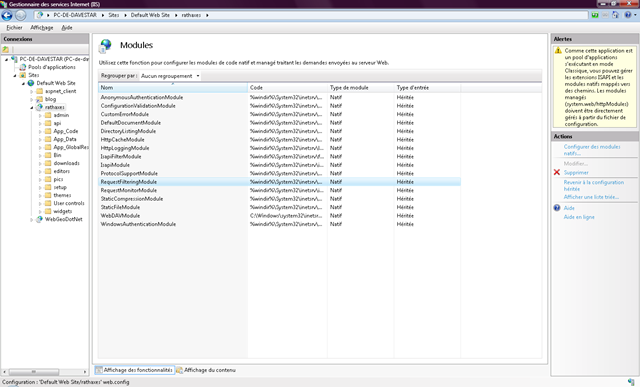Screen dimensions: 640x387
Task: Click the themes folder icon
Action: (x=48, y=195)
